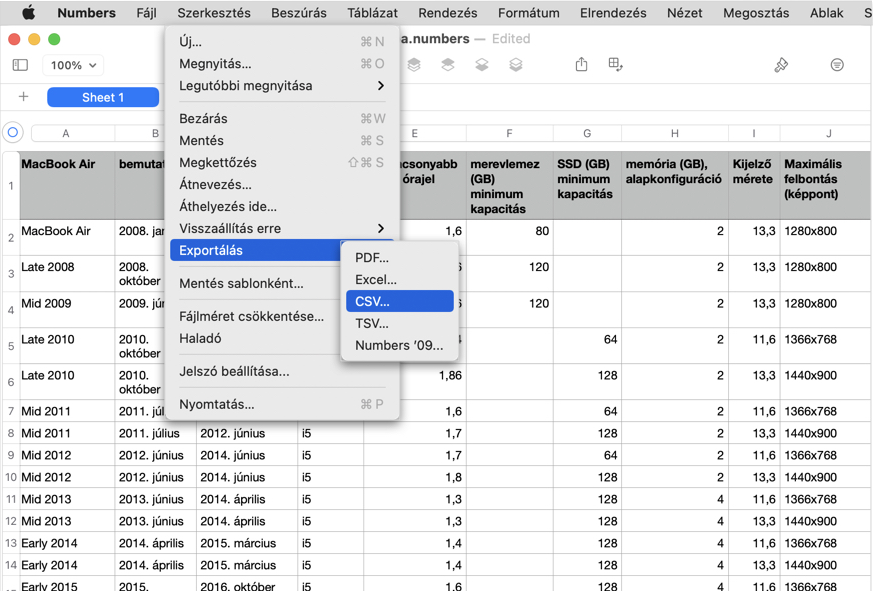Open the Szerkesztés menu

click(214, 12)
